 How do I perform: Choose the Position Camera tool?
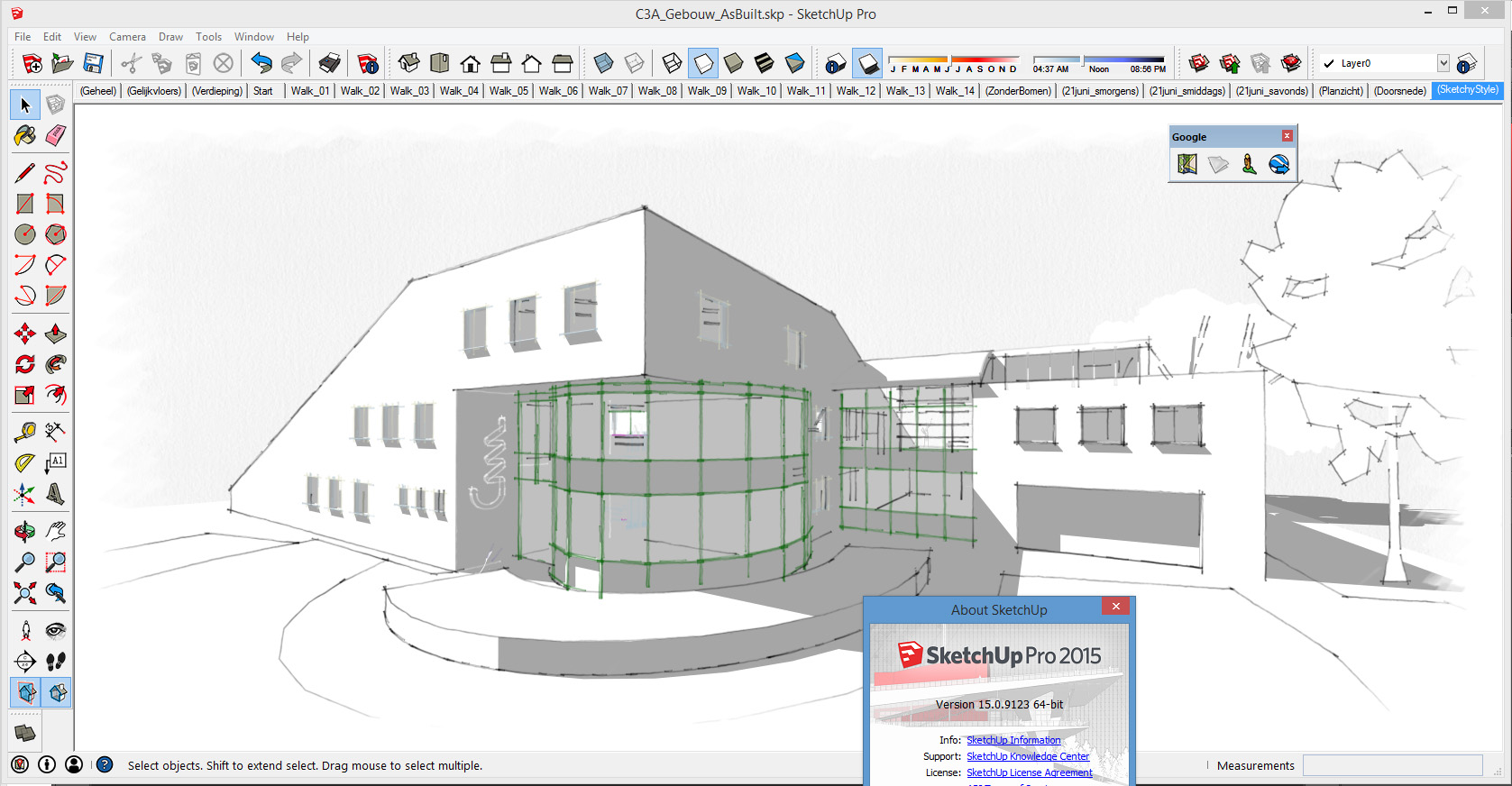[x=25, y=631]
